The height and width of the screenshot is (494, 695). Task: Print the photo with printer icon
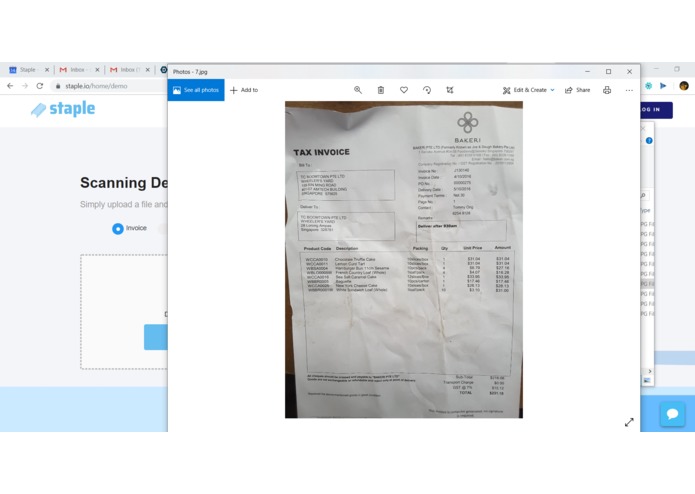point(607,90)
